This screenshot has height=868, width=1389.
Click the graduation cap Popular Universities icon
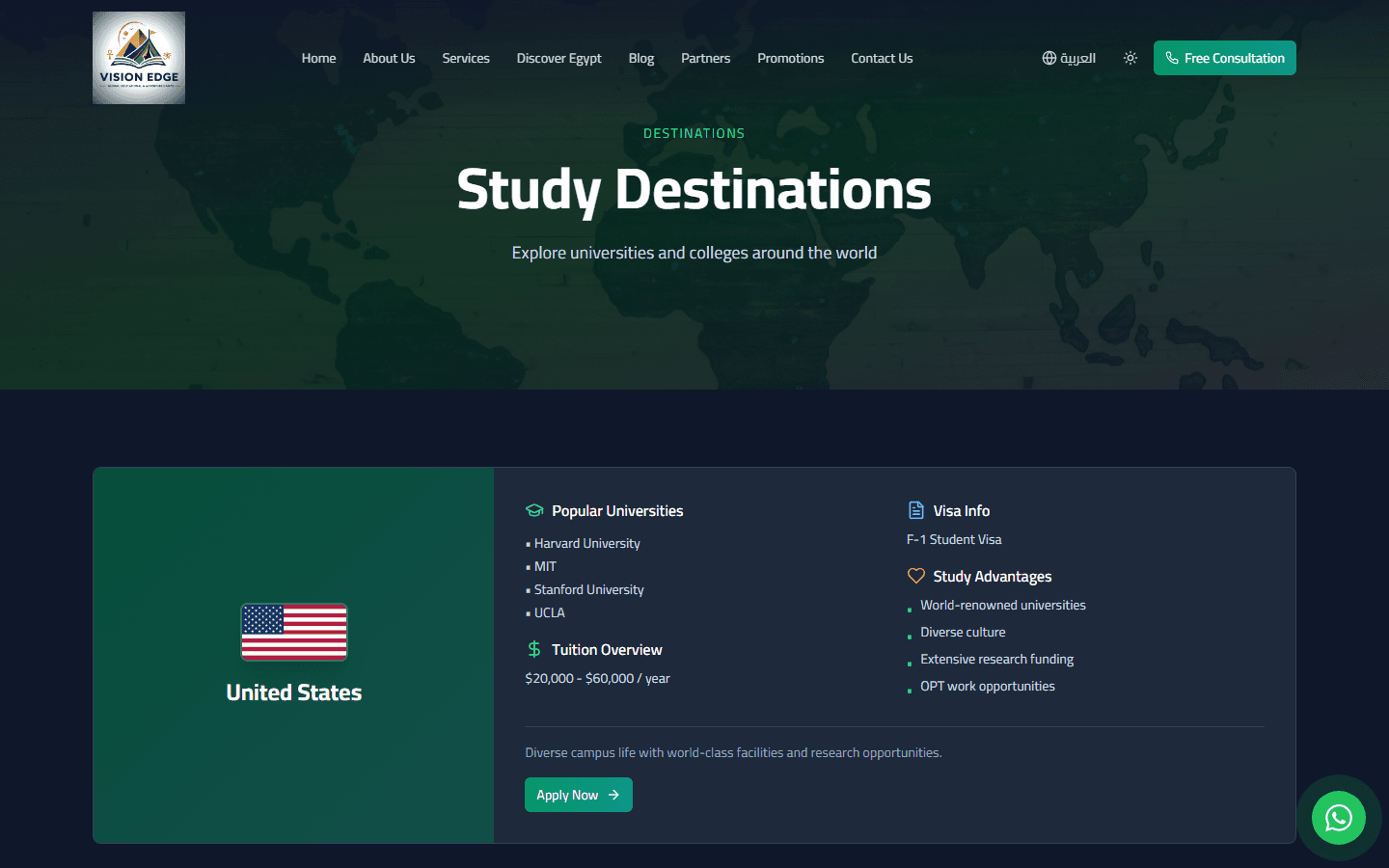[534, 510]
